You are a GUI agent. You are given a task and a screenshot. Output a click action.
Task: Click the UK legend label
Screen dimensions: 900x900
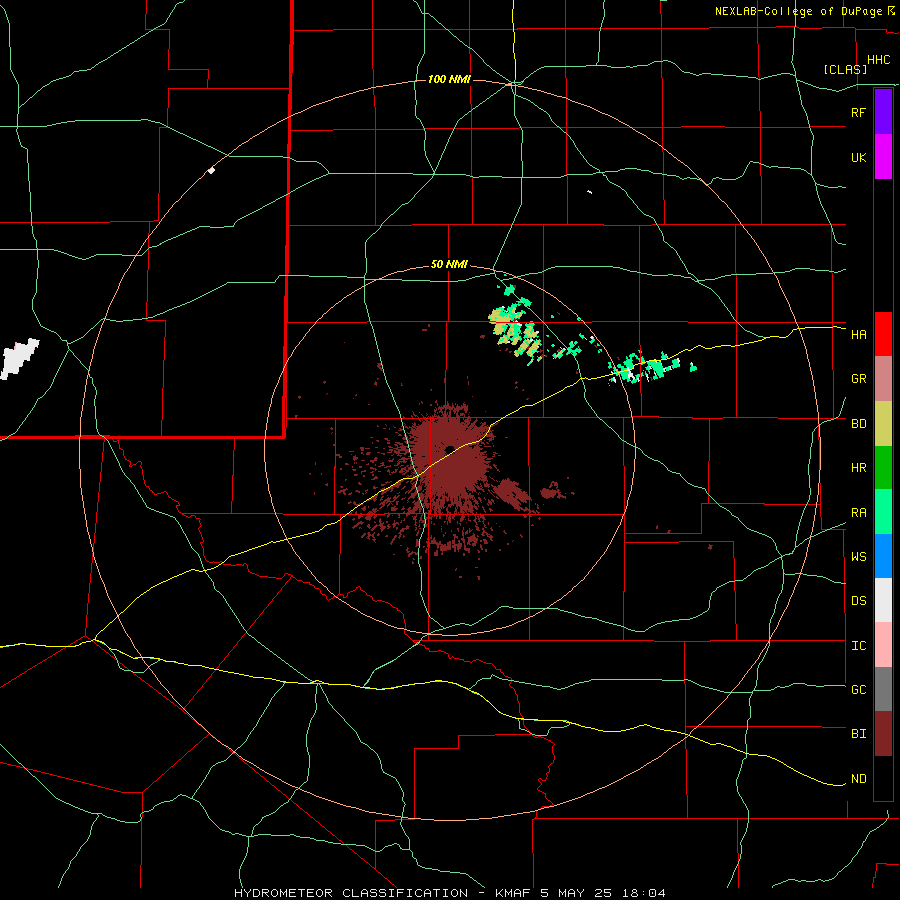point(858,157)
